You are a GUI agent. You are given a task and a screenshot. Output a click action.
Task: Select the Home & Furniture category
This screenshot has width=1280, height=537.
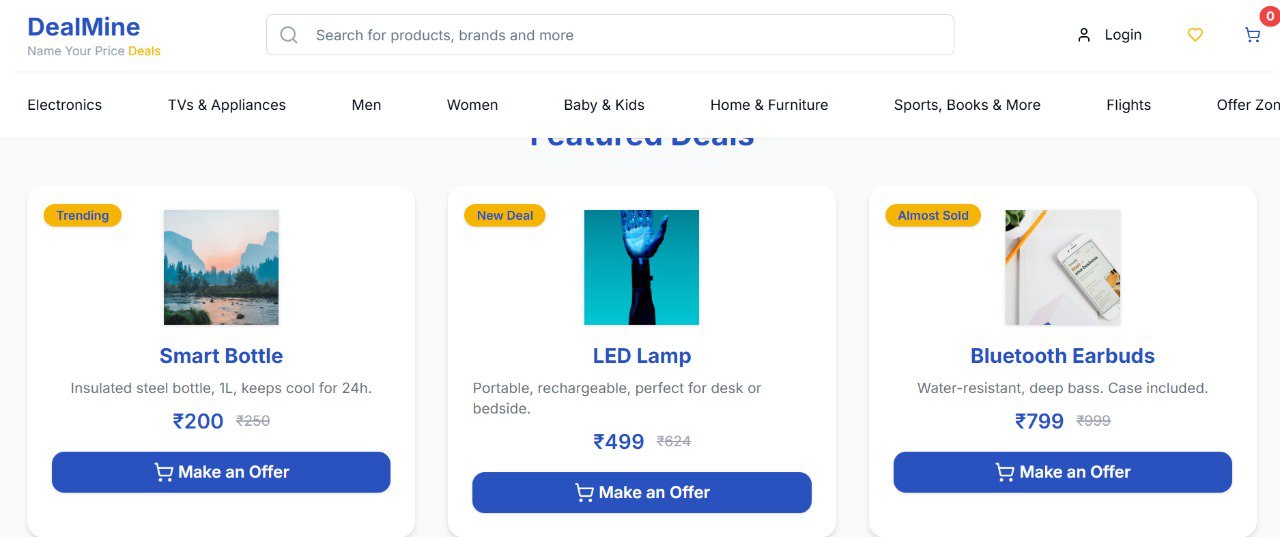(x=769, y=105)
